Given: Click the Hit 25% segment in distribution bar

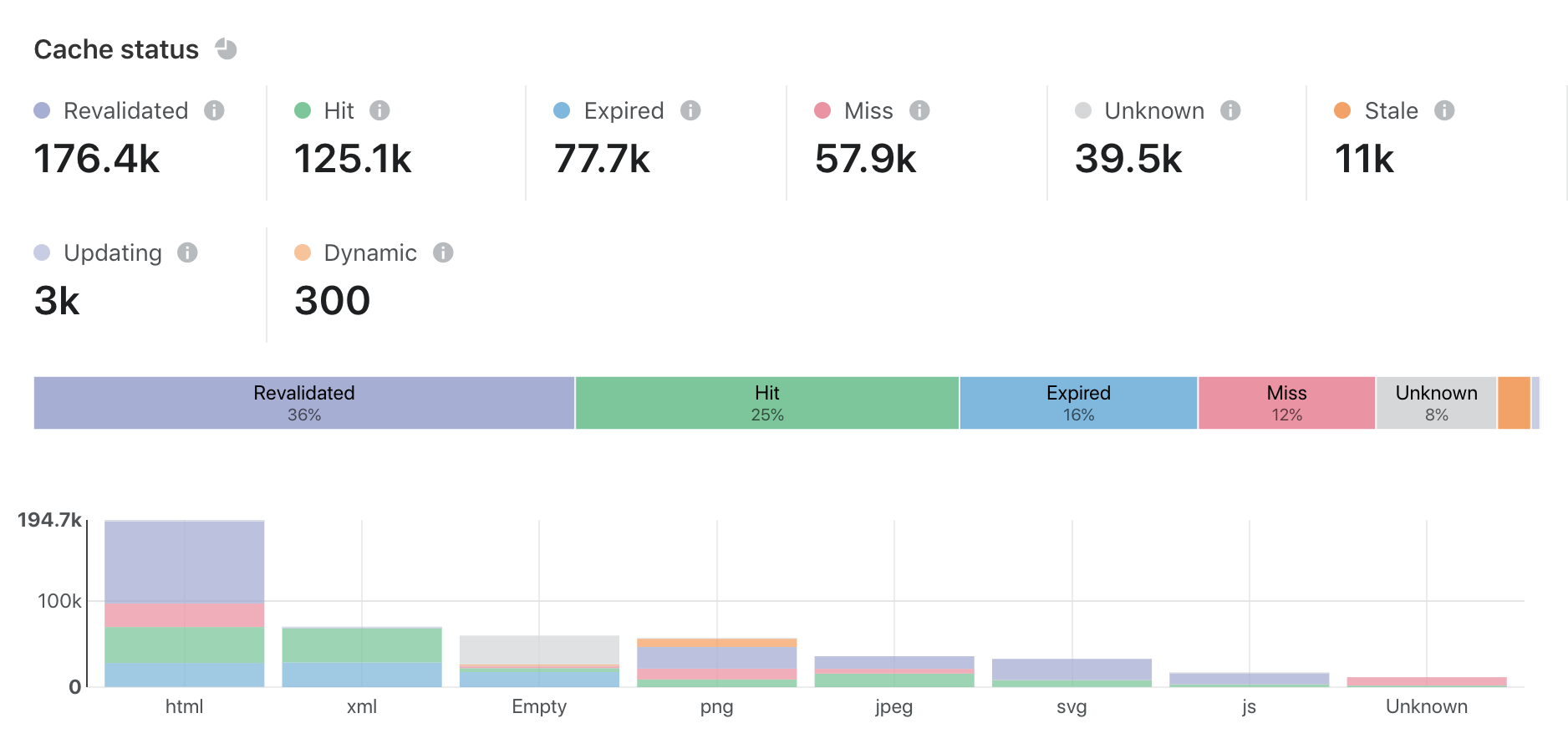Looking at the screenshot, I should [766, 403].
